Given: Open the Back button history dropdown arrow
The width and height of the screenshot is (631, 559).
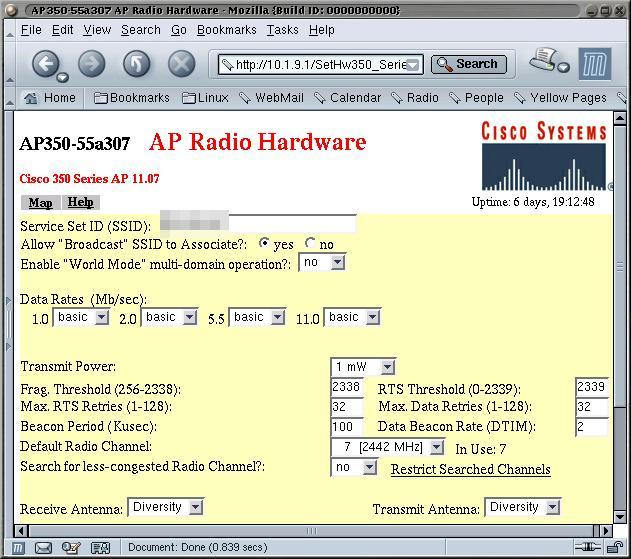Looking at the screenshot, I should click(62, 77).
